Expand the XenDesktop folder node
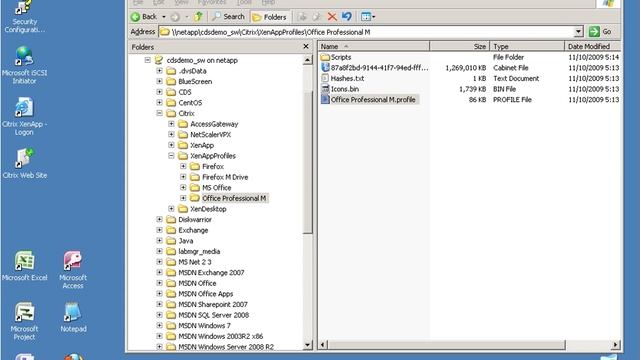Viewport: 640px width, 360px height. pos(171,209)
